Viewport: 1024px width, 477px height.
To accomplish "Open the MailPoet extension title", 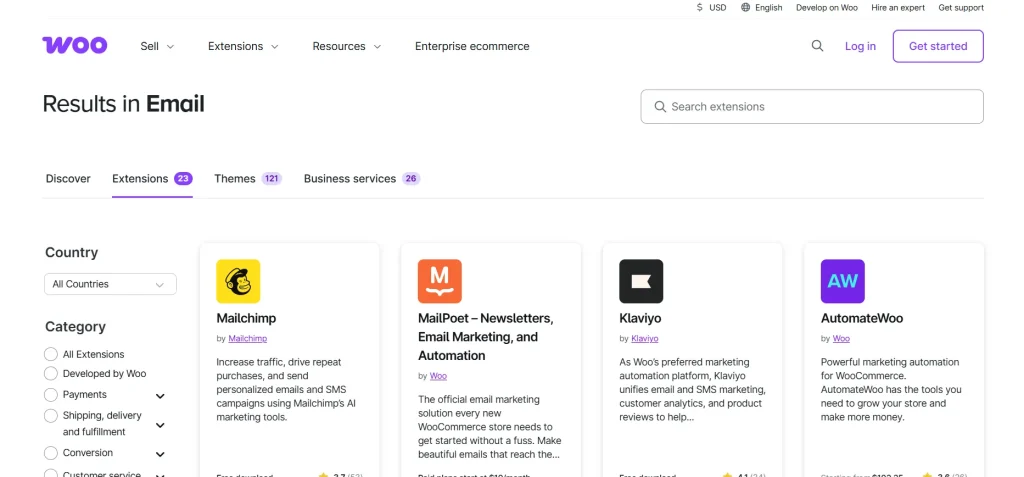I will click(x=485, y=337).
